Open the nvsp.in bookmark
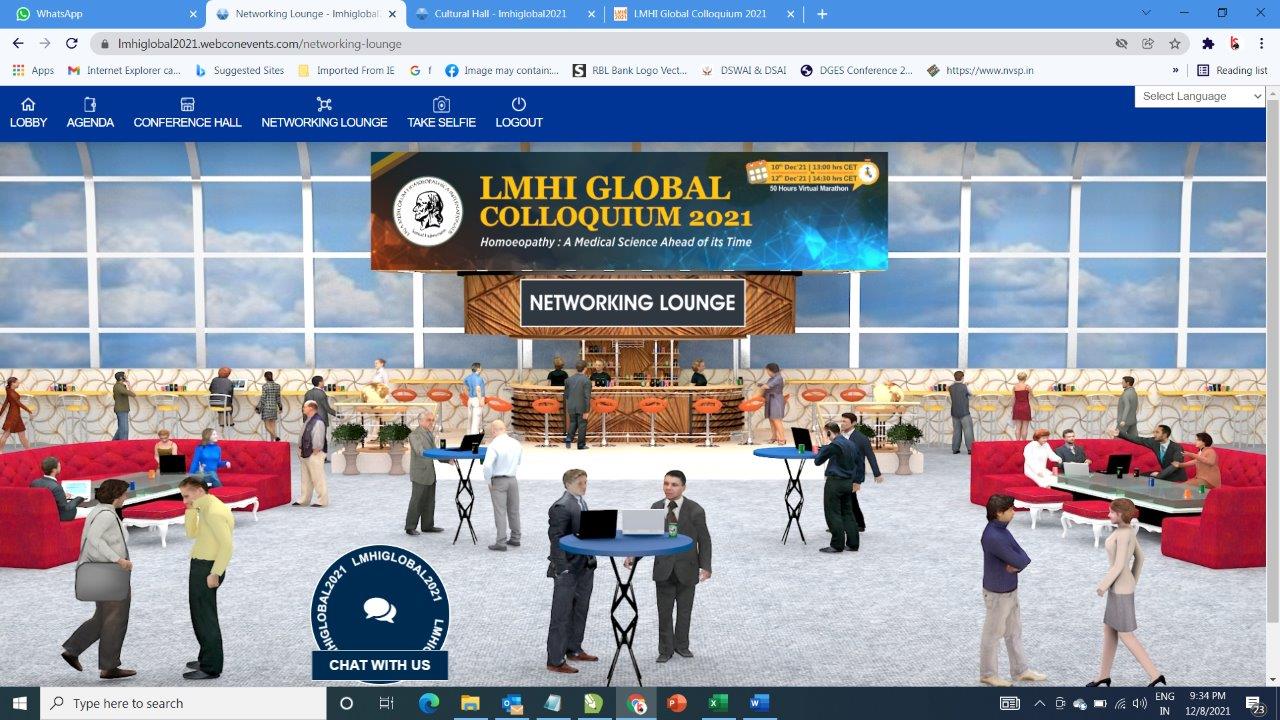This screenshot has width=1280, height=720. 980,70
